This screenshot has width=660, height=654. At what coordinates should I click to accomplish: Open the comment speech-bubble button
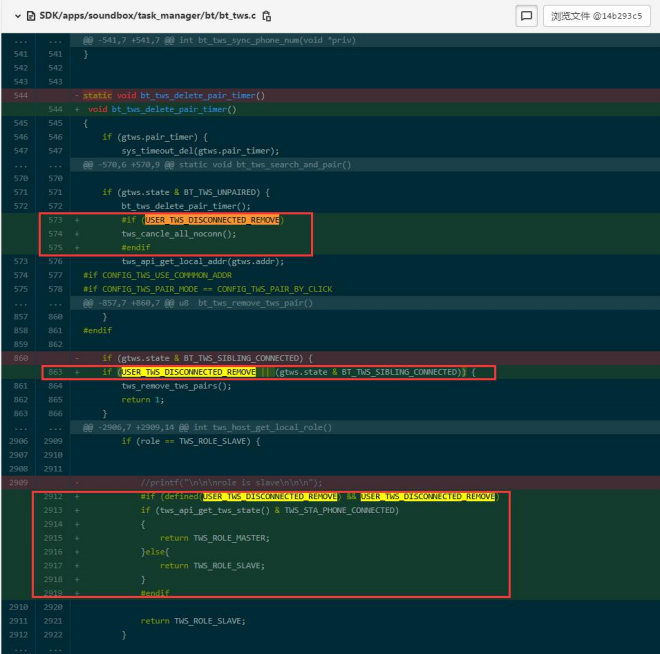point(526,16)
